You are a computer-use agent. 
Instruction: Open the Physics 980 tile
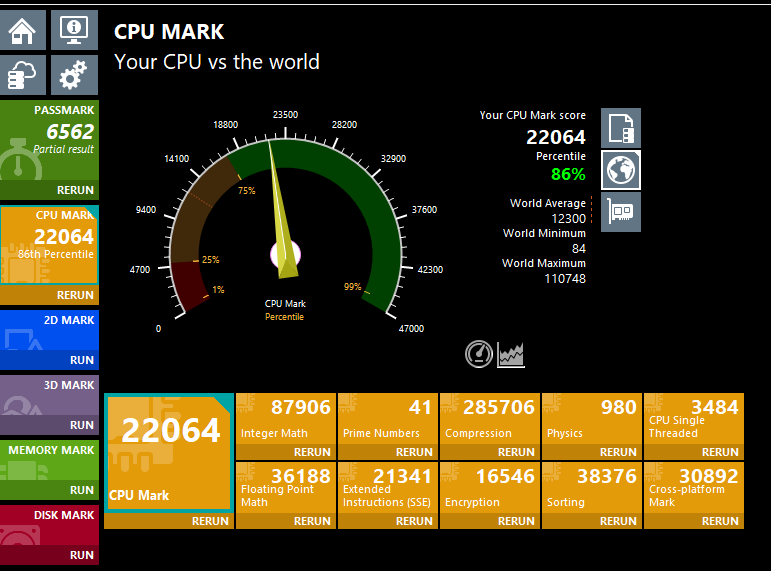click(x=592, y=419)
